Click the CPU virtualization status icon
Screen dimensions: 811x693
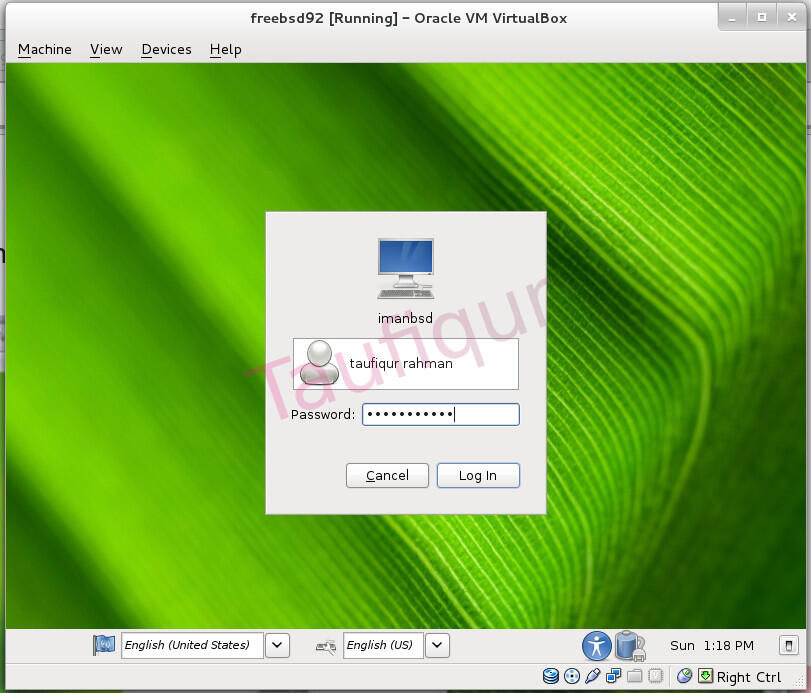pos(655,676)
